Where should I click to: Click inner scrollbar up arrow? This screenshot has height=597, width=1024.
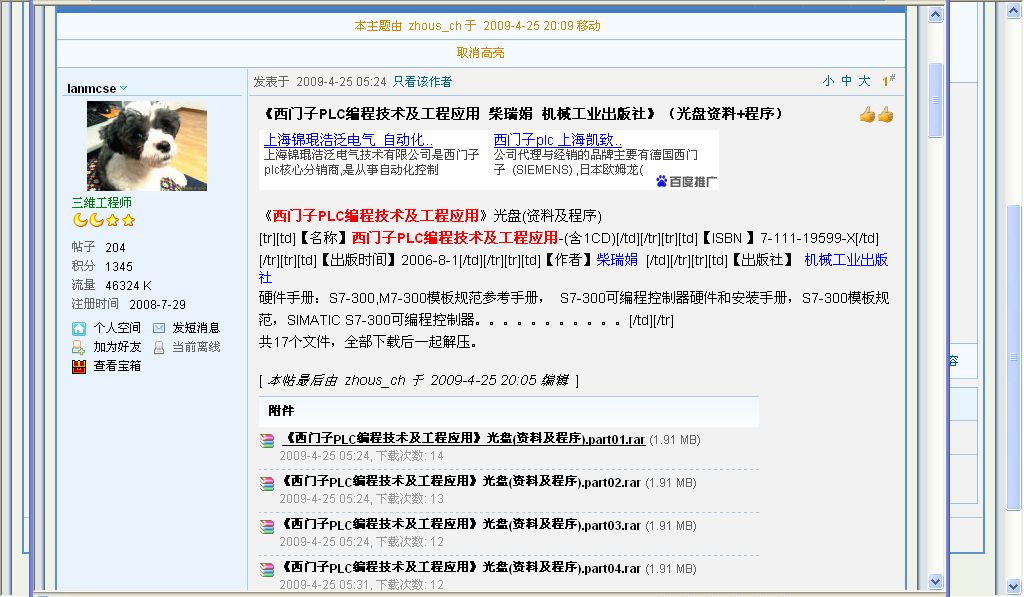tap(935, 14)
